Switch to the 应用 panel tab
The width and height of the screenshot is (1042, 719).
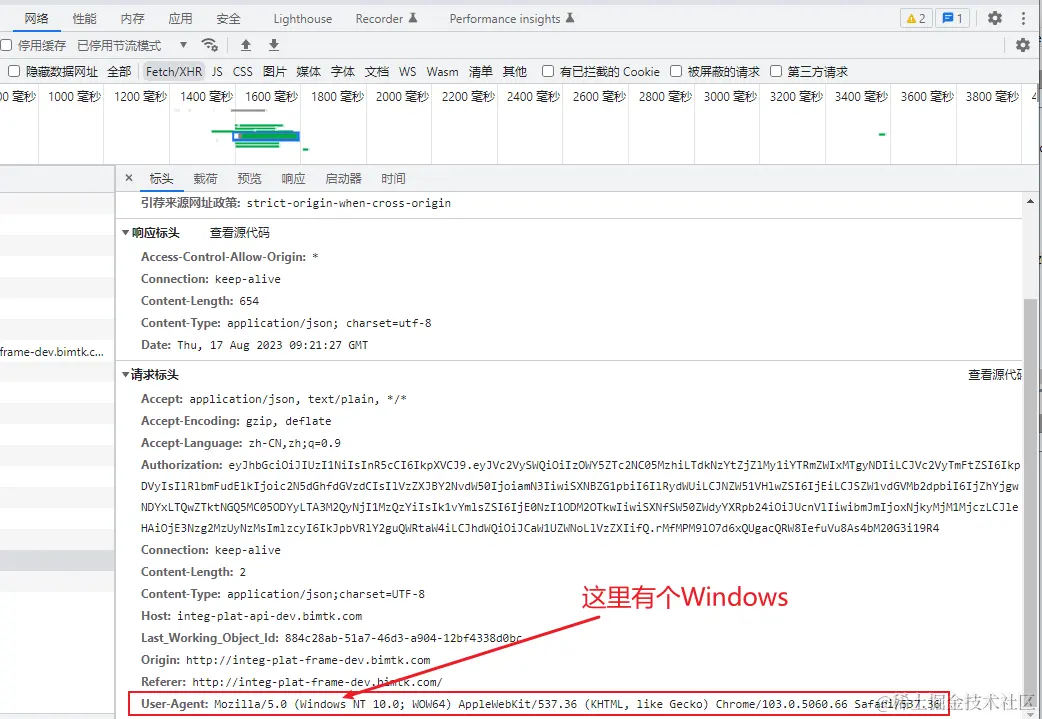(180, 19)
